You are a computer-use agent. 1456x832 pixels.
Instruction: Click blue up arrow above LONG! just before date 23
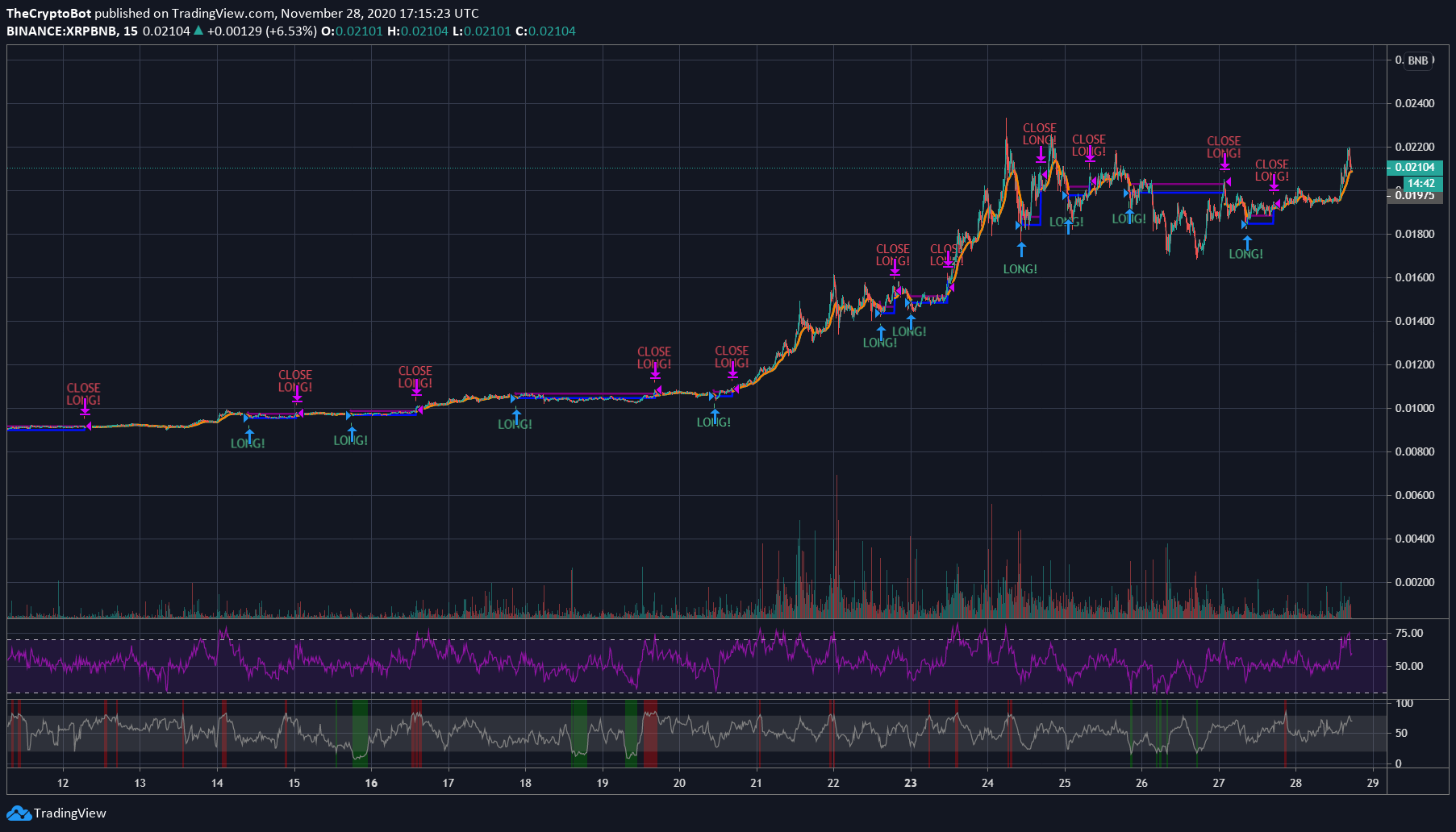(x=911, y=321)
